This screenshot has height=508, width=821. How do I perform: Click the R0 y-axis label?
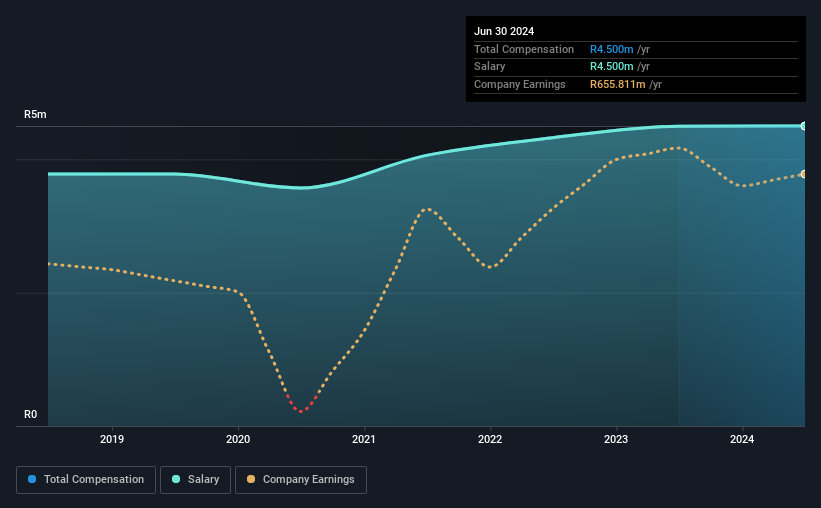pos(30,414)
